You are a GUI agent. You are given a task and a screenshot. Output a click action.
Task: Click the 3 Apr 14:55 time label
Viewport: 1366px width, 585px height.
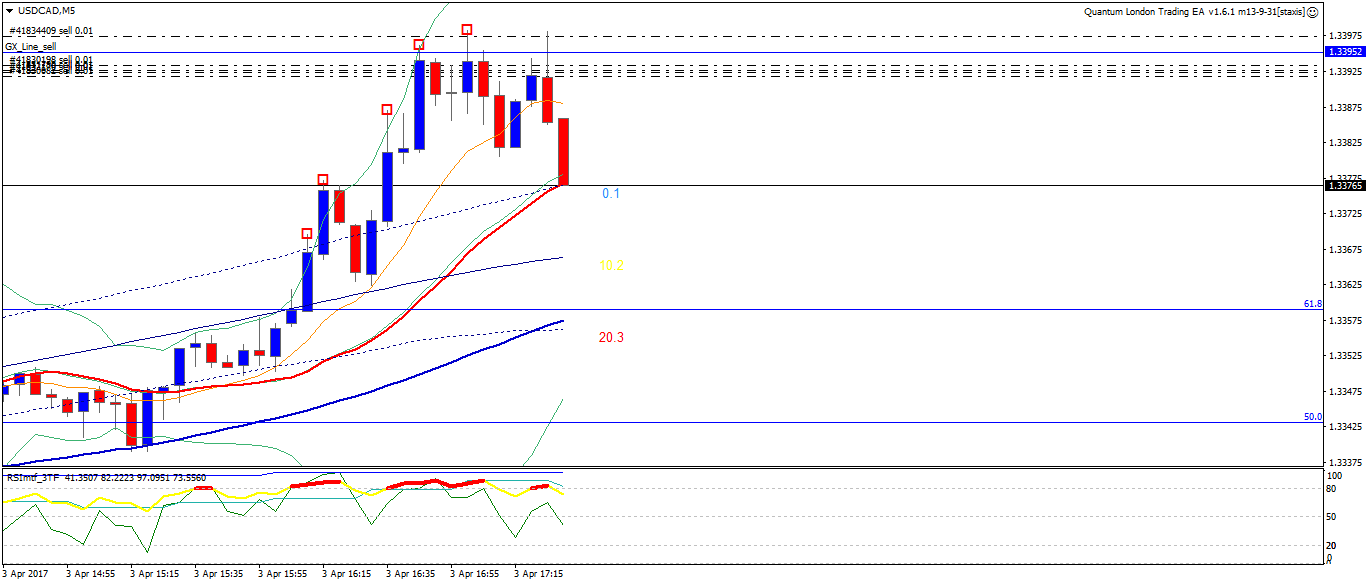pos(90,575)
